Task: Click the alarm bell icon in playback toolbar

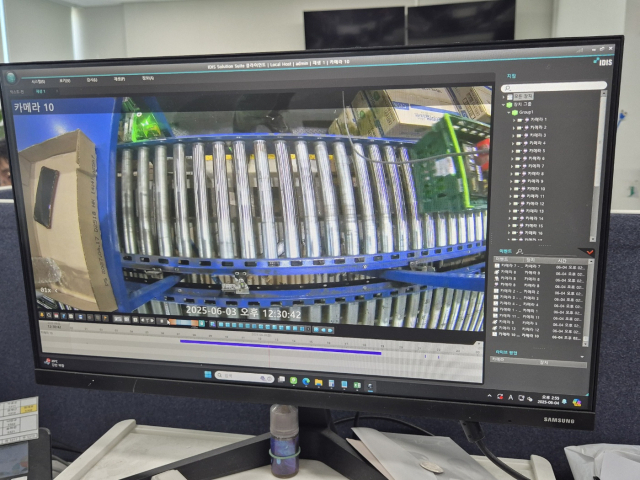Action: 42,315
